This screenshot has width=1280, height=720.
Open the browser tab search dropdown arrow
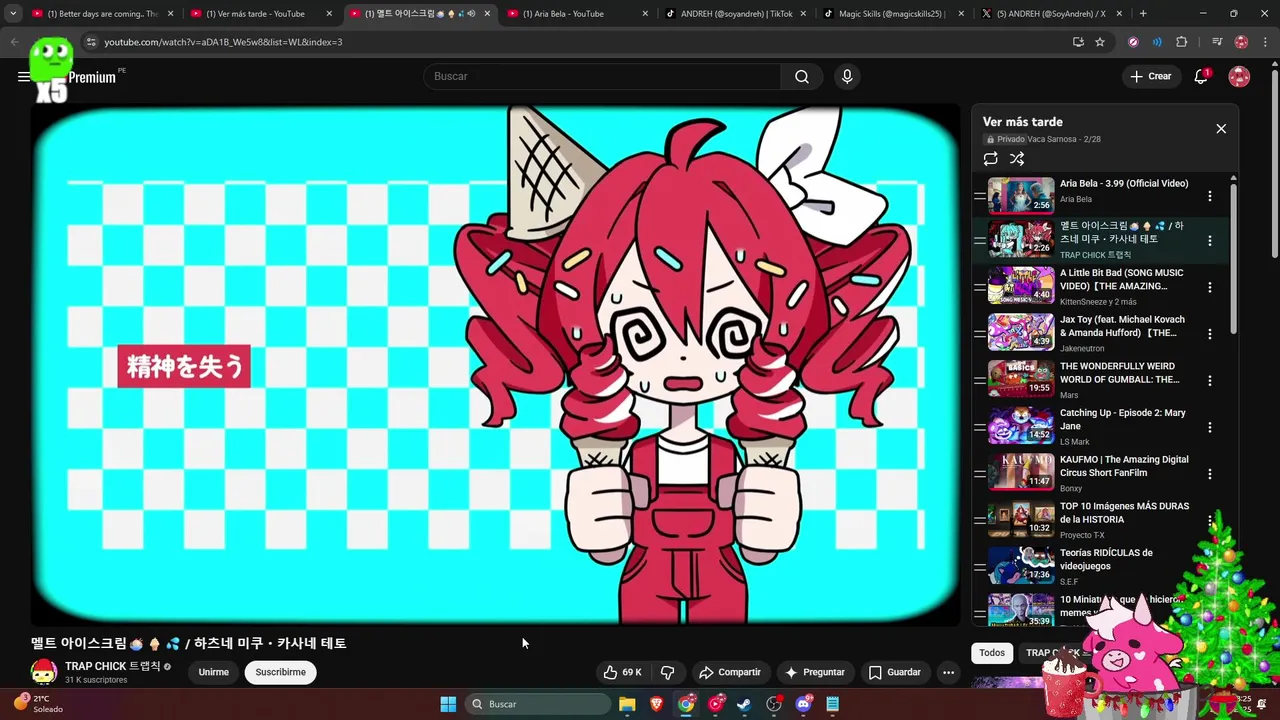[13, 14]
